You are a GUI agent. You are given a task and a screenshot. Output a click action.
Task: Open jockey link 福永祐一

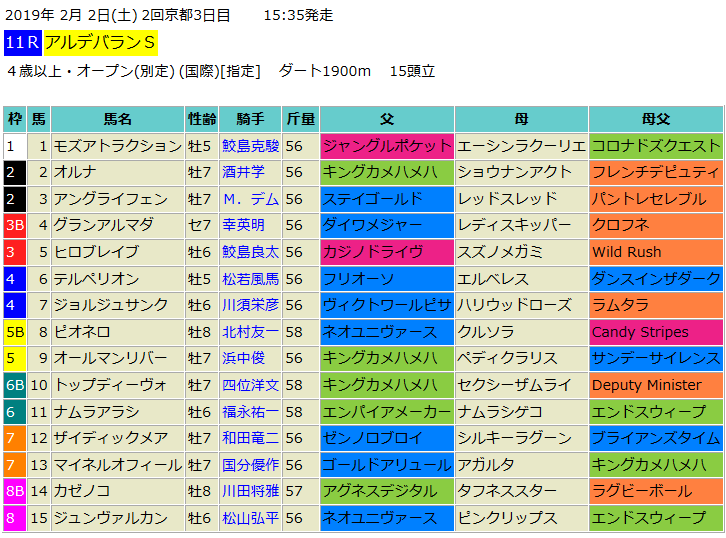tap(250, 412)
